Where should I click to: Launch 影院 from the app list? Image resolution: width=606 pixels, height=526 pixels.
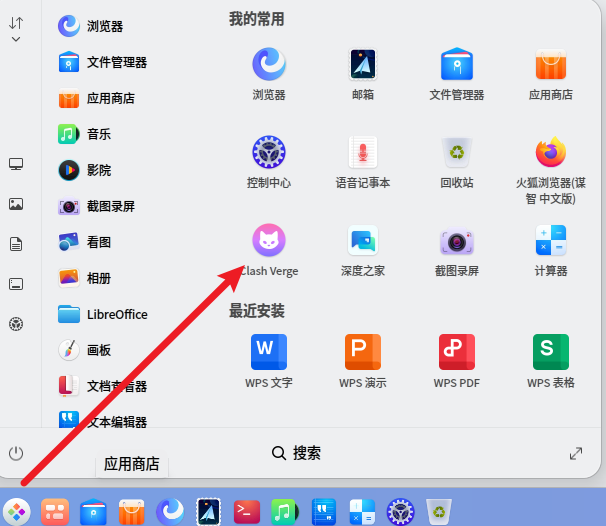point(85,170)
